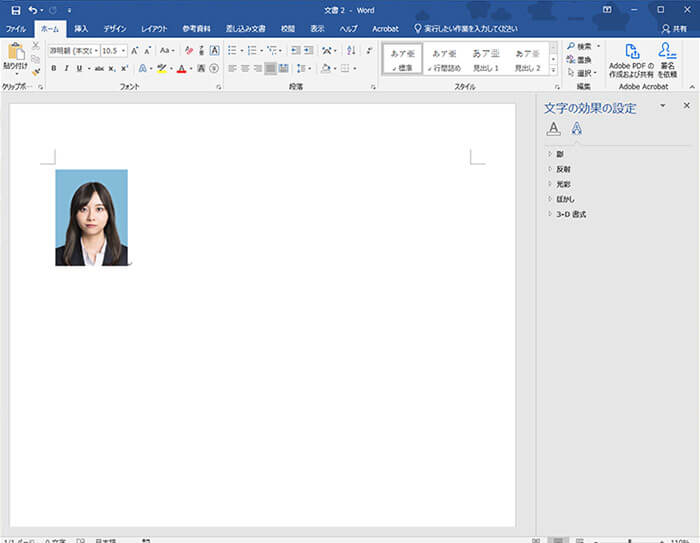Open the font name dropdown

click(x=96, y=51)
